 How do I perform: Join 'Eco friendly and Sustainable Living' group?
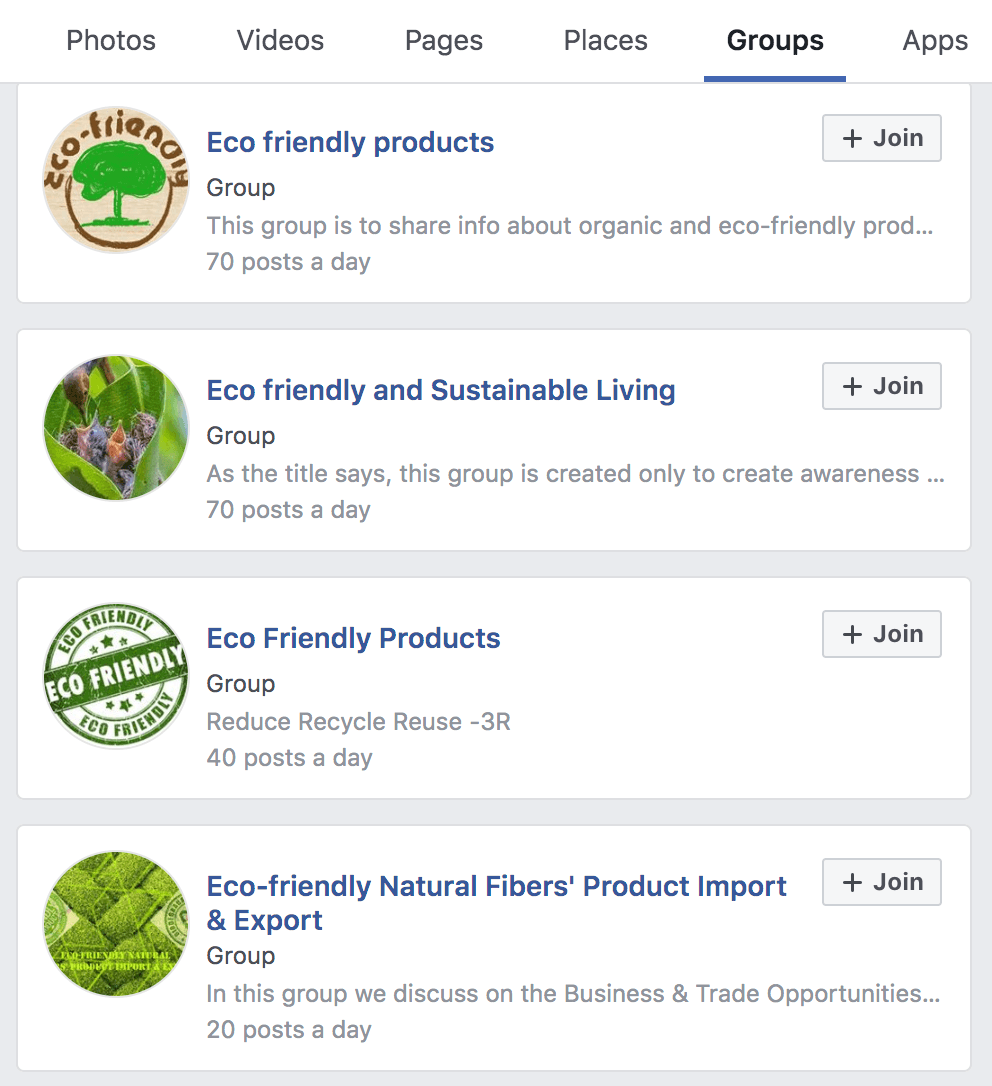(882, 386)
